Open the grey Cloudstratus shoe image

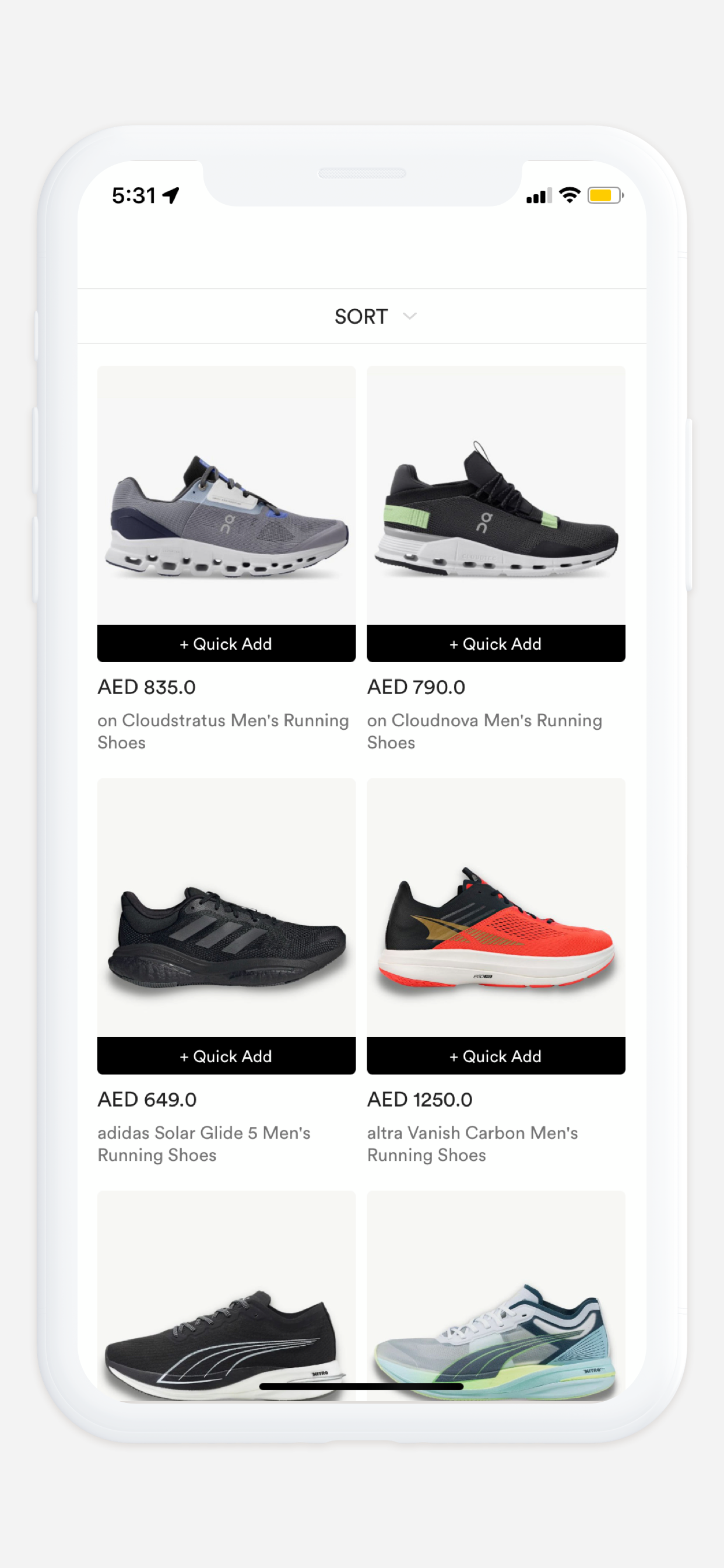pyautogui.click(x=226, y=495)
